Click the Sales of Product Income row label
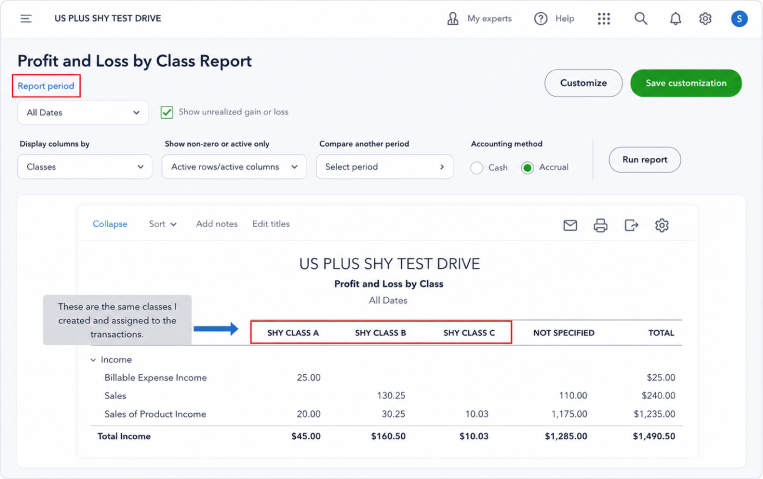Screen dimensions: 763x479 pos(155,414)
